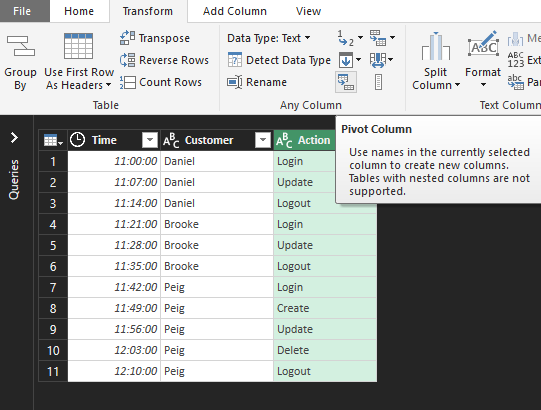541x410 pixels.
Task: Select the Action column header
Action: tap(304, 140)
